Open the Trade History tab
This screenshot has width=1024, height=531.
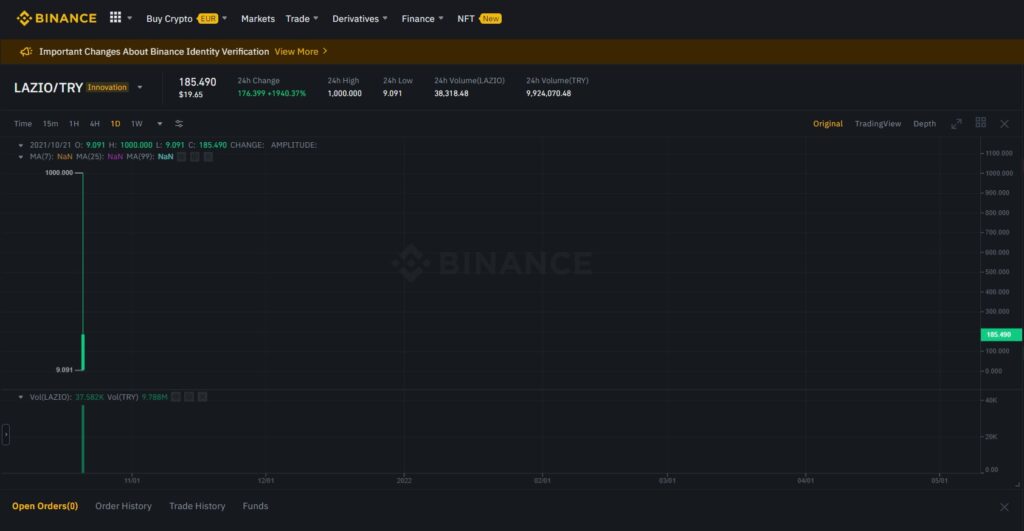coord(197,506)
